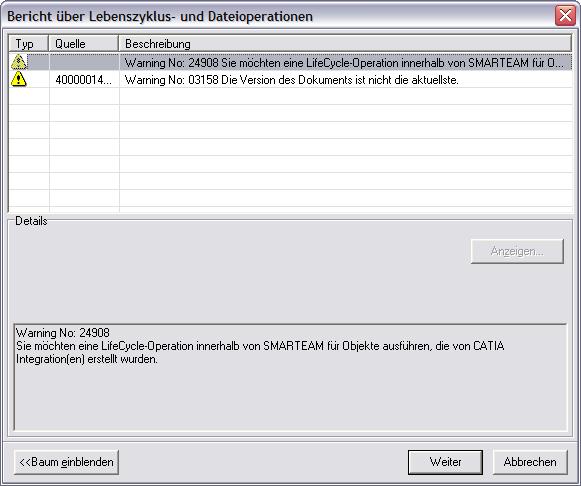Click the first empty description row under the warnings
Viewport: 581px width, 486px height.
(345, 96)
